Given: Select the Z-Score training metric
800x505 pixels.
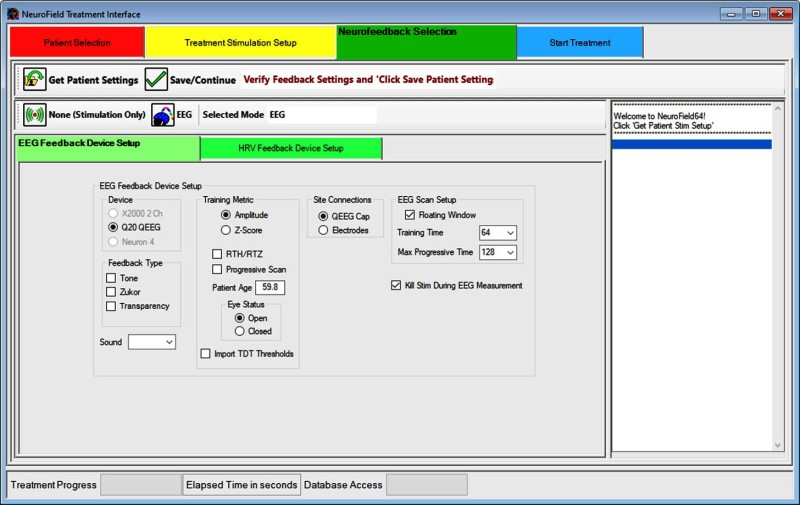Looking at the screenshot, I should tap(226, 231).
